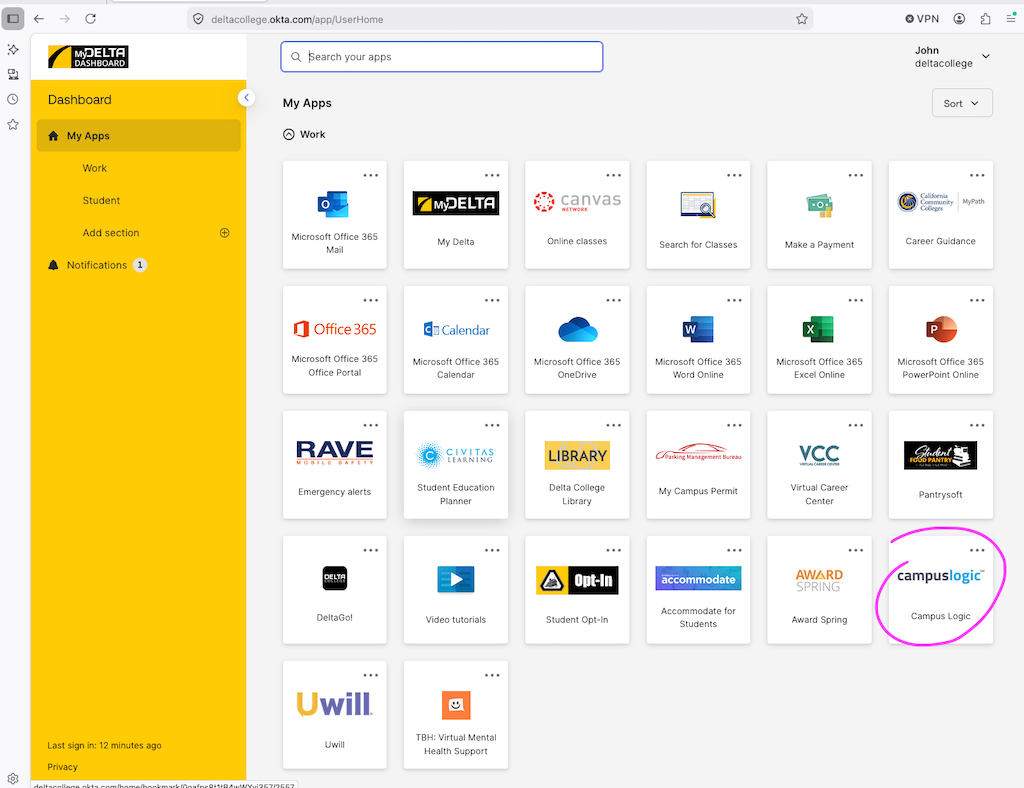This screenshot has height=788, width=1024.
Task: Launch the My Delta app tile logo
Action: 456,203
